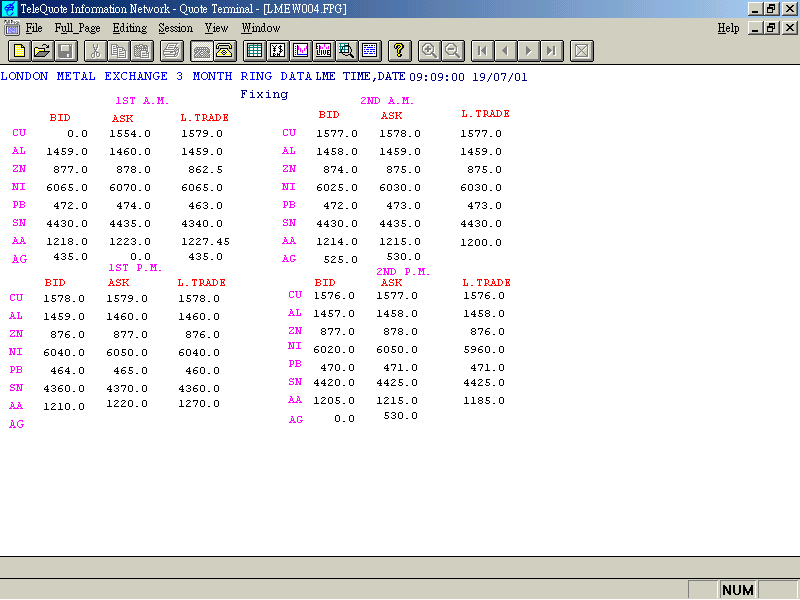Click 1ST P.M. PB bid 464.0
This screenshot has height=600, width=800.
pyautogui.click(x=67, y=370)
